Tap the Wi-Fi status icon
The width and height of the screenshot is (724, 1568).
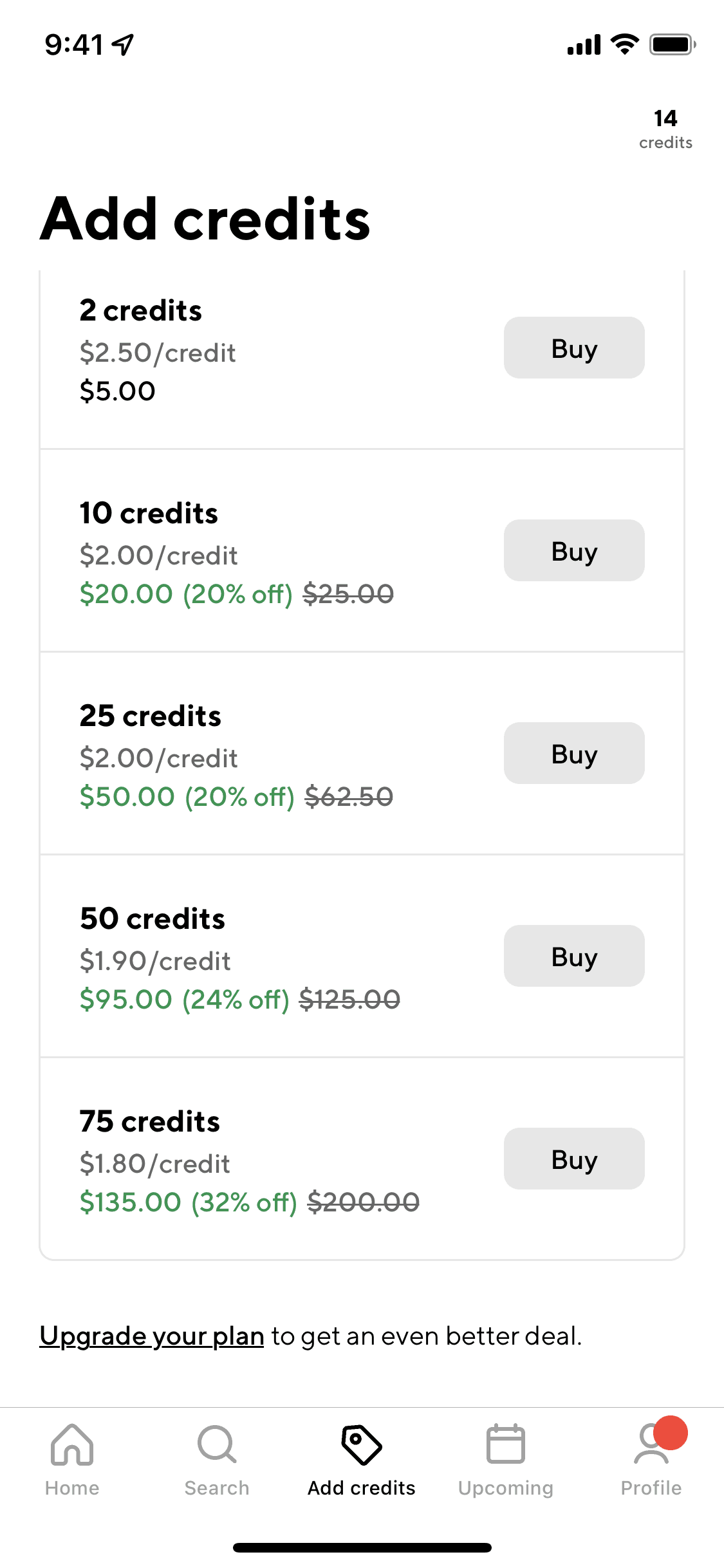coord(624,44)
